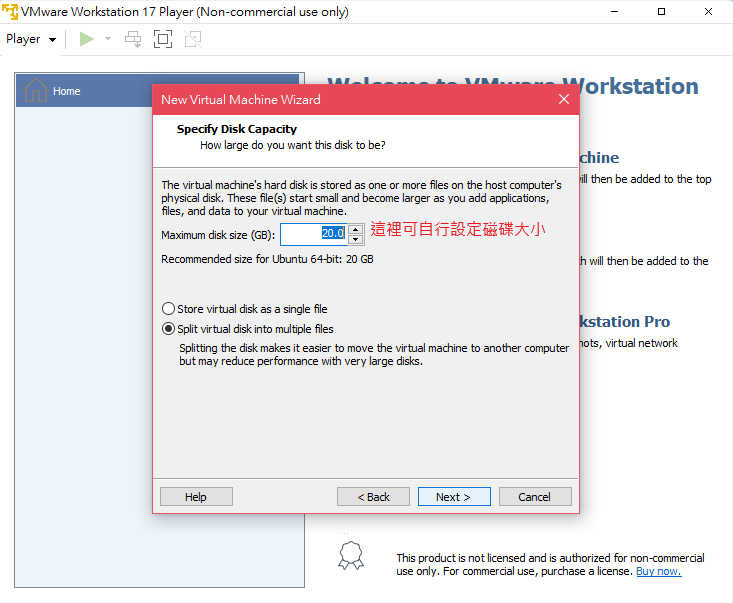The height and width of the screenshot is (603, 733).
Task: Open the Player menu
Action: [x=31, y=39]
